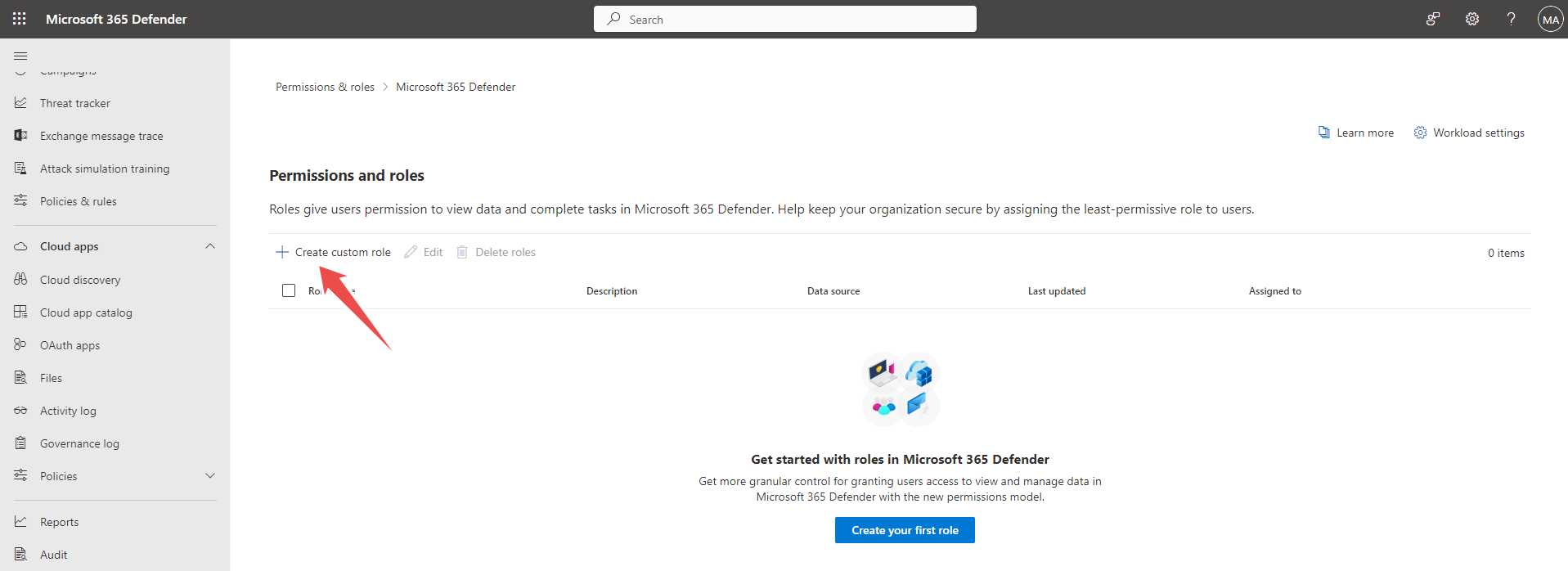Click the Activity log glasses icon
This screenshot has height=571, width=1568.
coord(20,410)
